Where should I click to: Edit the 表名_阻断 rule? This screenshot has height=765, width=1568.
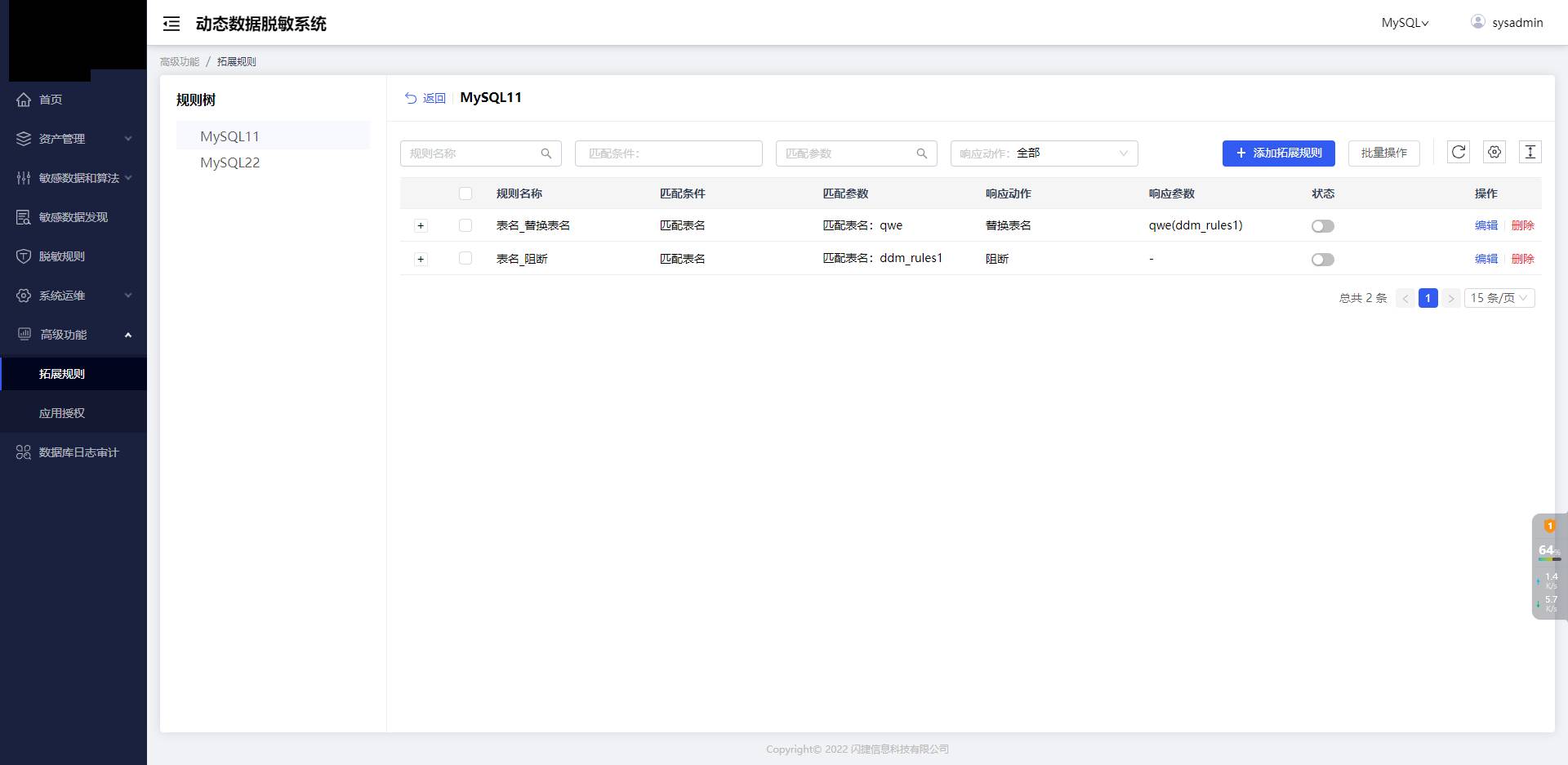[1486, 259]
